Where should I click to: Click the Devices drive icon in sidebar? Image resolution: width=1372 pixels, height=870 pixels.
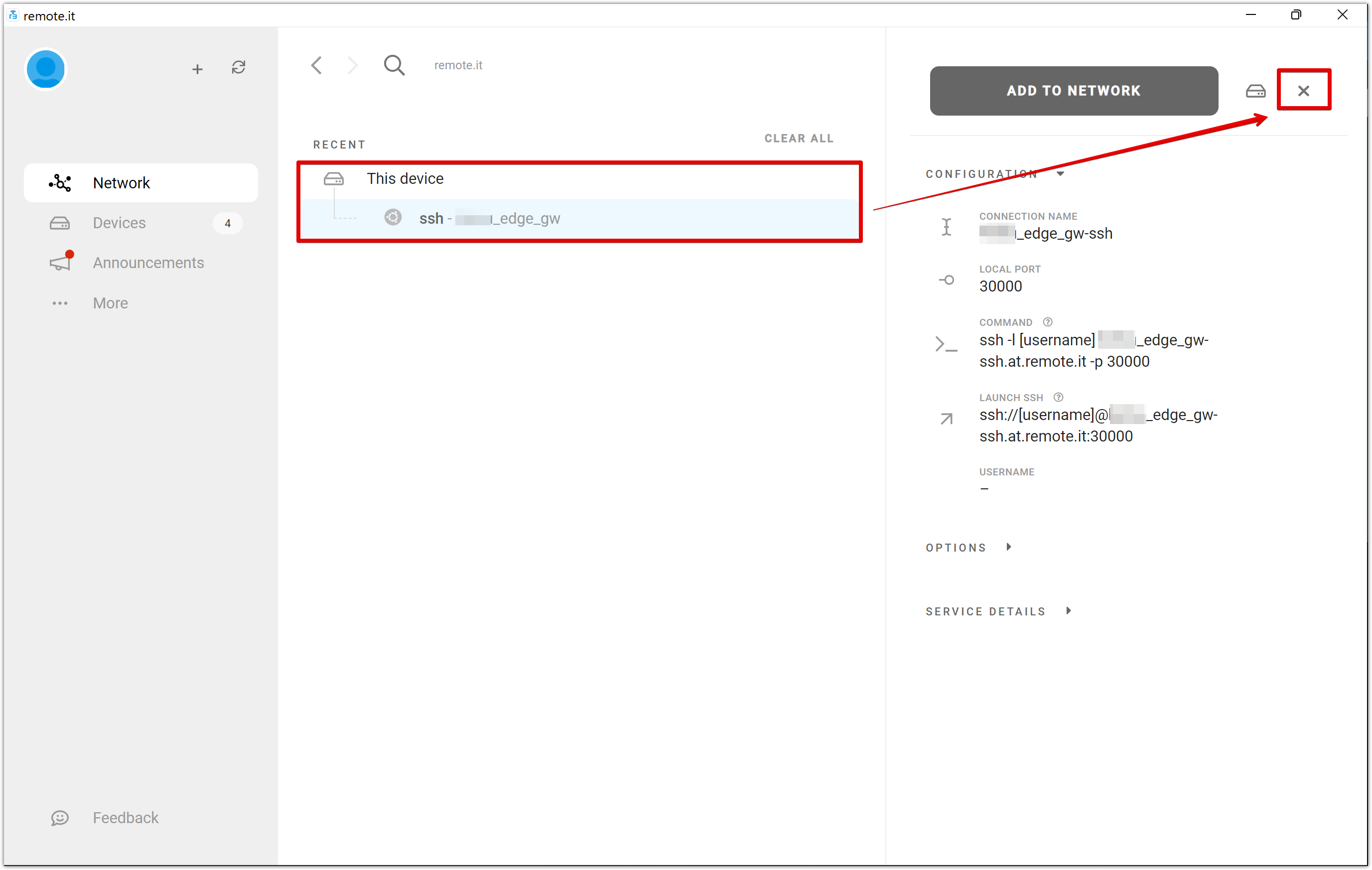tap(60, 223)
